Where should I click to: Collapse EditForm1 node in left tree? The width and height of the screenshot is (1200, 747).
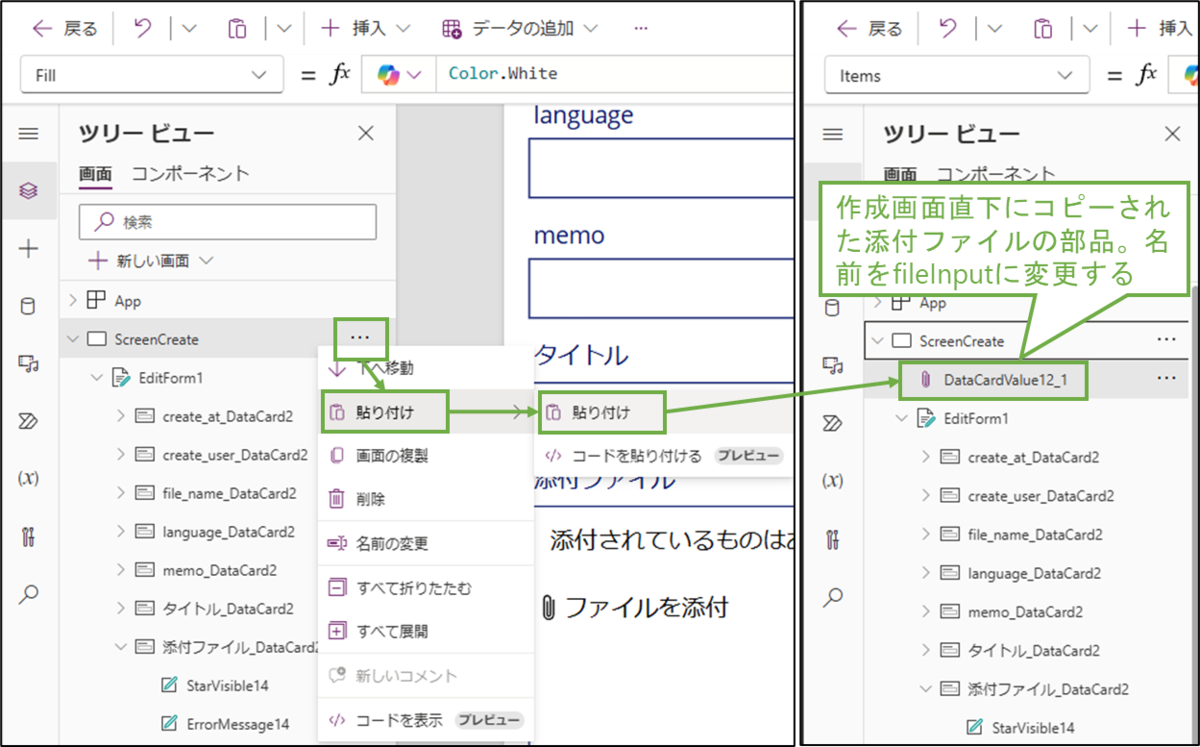click(x=97, y=378)
